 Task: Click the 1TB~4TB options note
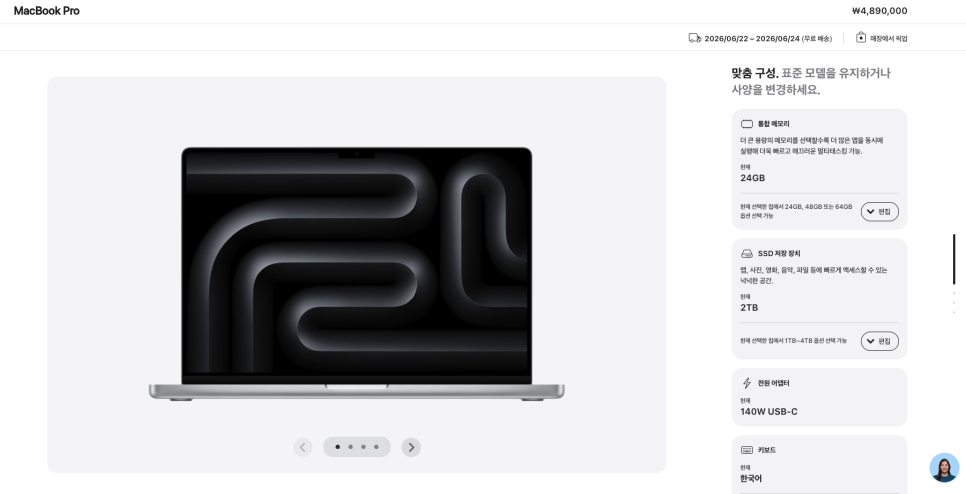(794, 341)
